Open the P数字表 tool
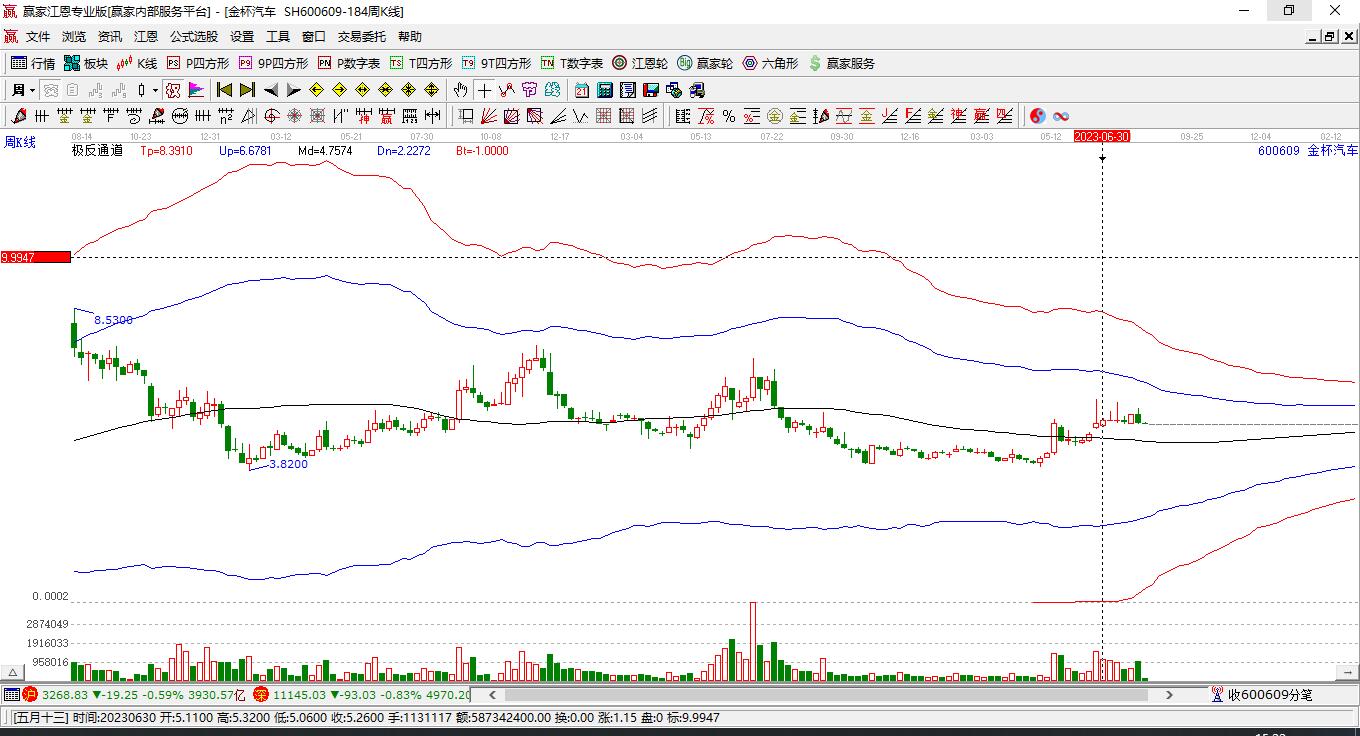Image resolution: width=1360 pixels, height=736 pixels. click(x=349, y=63)
